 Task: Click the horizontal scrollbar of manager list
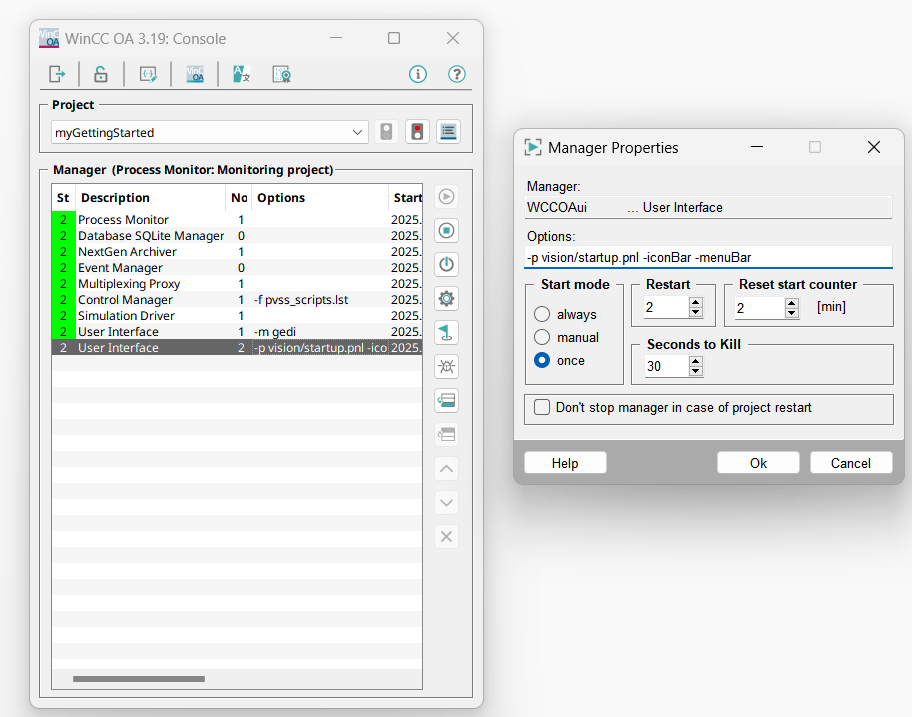pyautogui.click(x=138, y=679)
